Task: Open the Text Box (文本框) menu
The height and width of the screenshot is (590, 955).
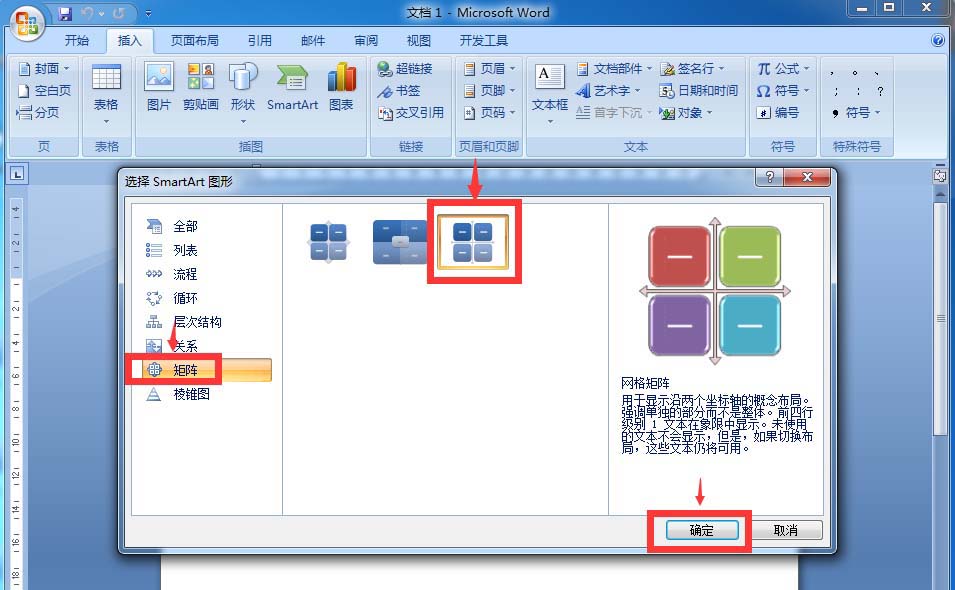Action: pos(550,93)
